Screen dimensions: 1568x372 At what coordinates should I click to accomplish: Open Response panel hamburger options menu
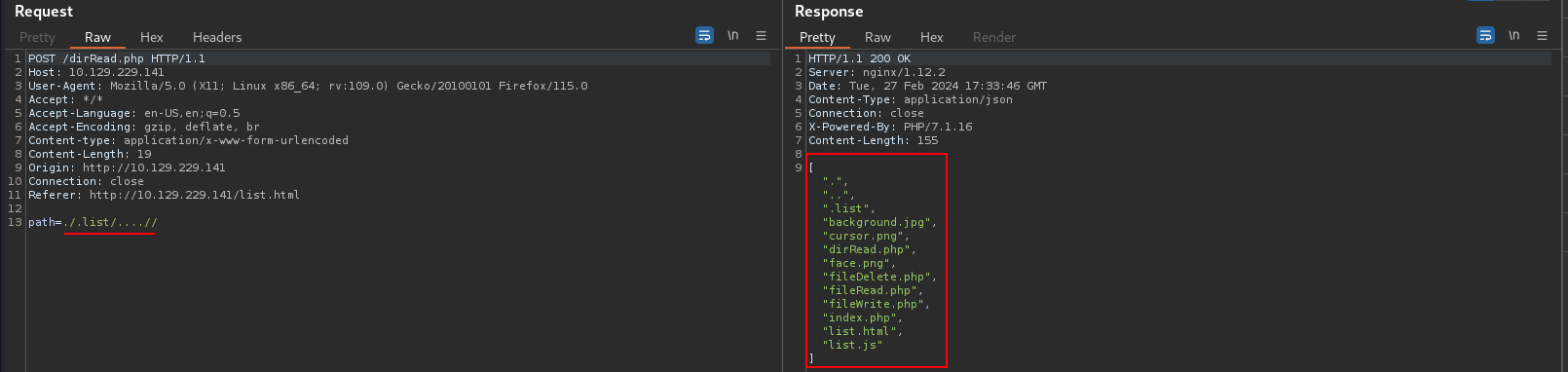(1542, 35)
